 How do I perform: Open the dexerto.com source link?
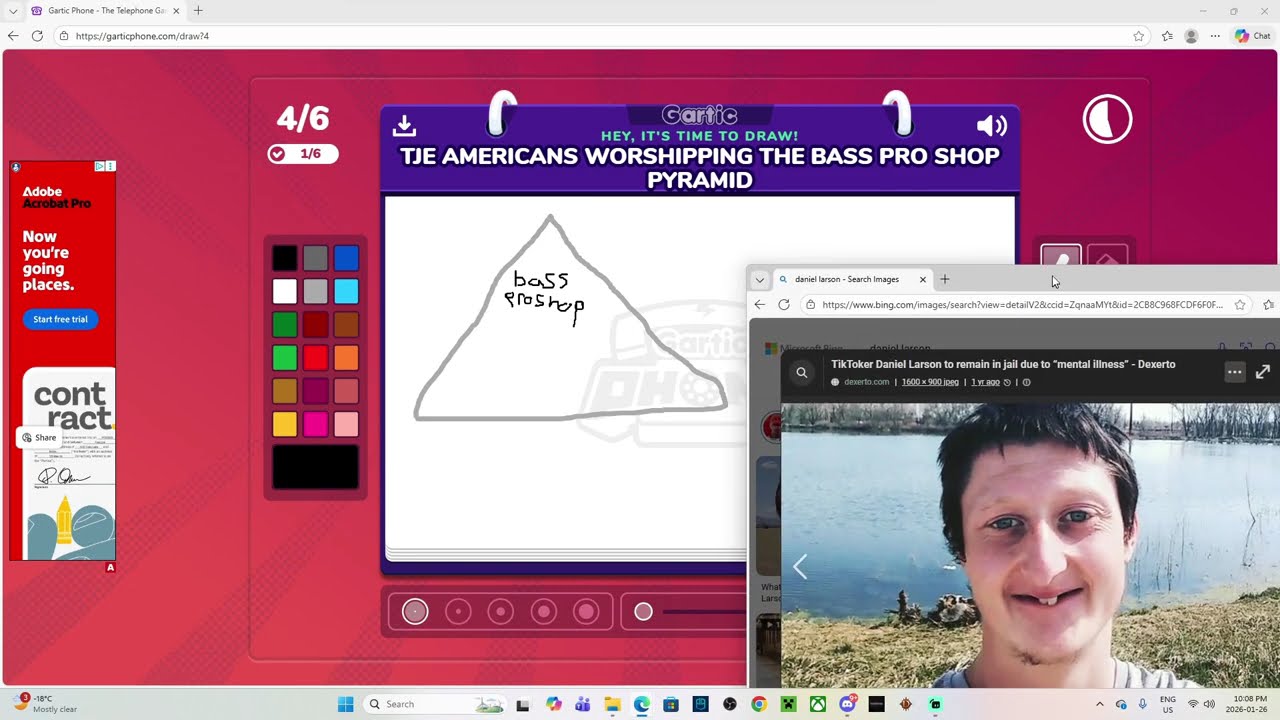[x=866, y=382]
